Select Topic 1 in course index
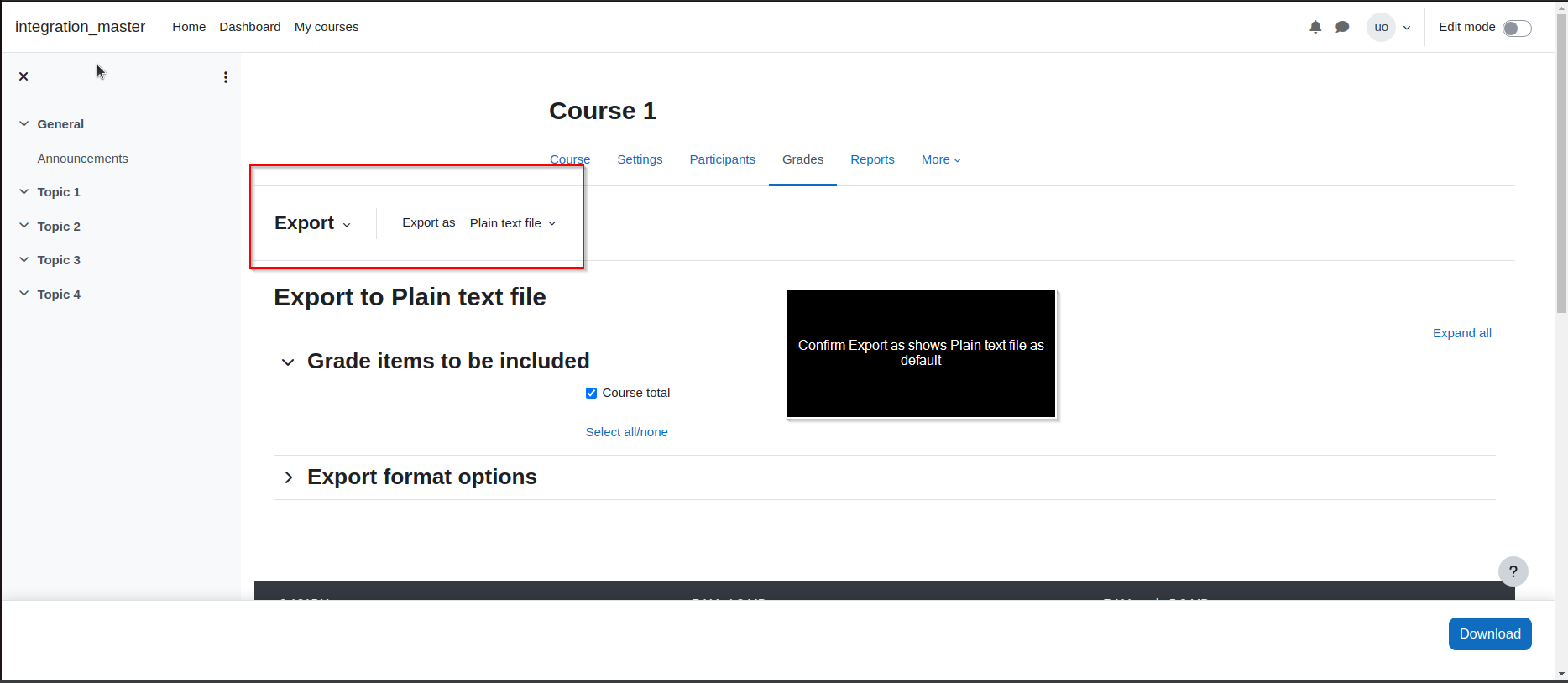Image resolution: width=1568 pixels, height=683 pixels. (x=59, y=192)
